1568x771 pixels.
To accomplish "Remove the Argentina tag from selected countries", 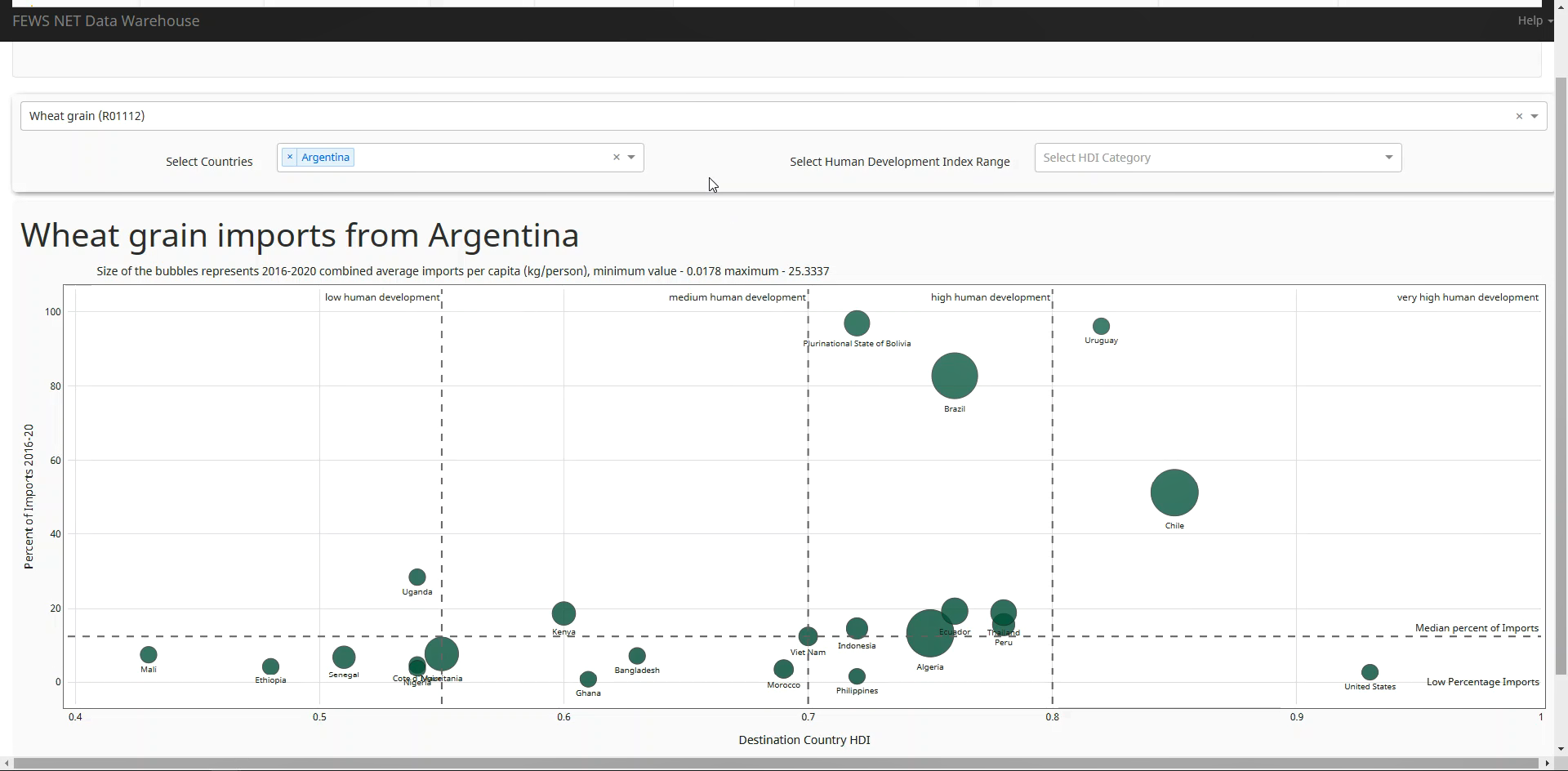I will tap(290, 158).
